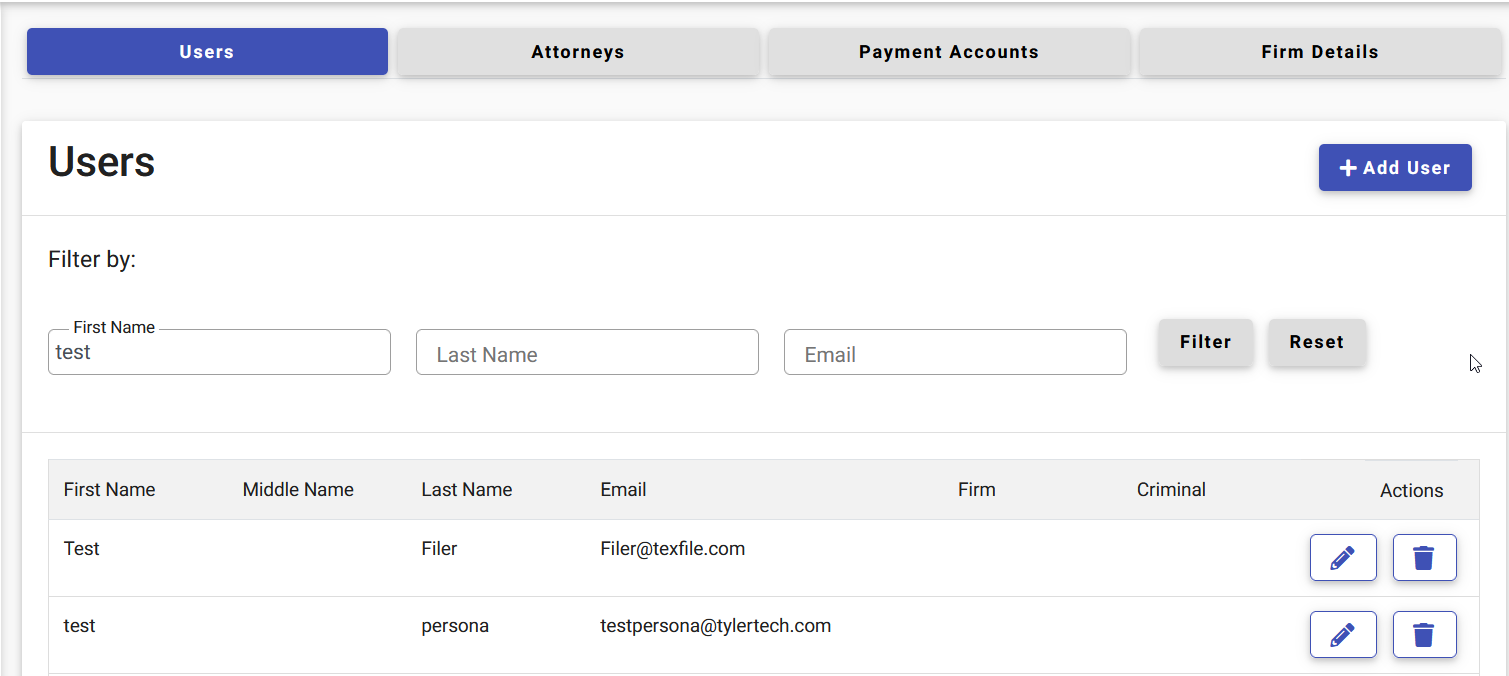Edit the Test Filer user
The width and height of the screenshot is (1509, 676).
pos(1343,557)
